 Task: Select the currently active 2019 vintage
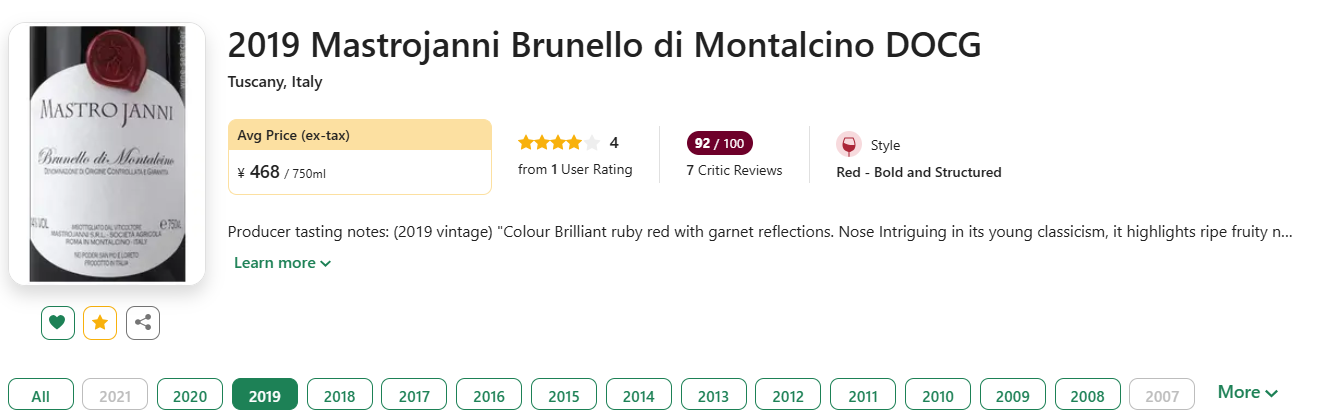click(x=265, y=396)
